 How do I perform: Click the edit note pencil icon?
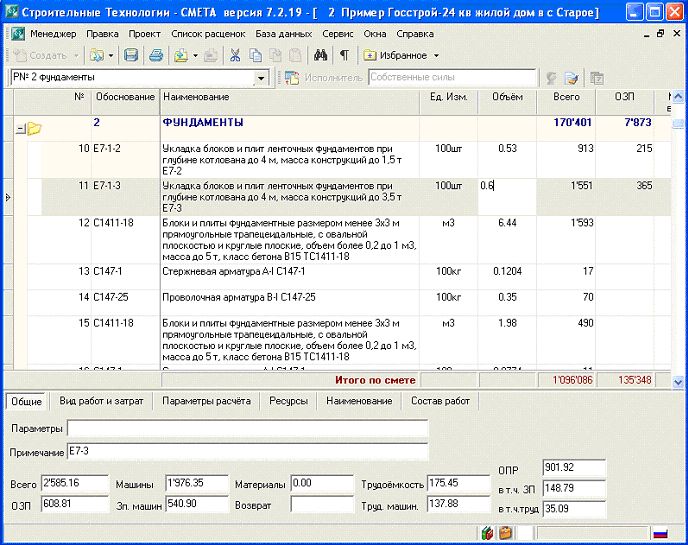571,78
